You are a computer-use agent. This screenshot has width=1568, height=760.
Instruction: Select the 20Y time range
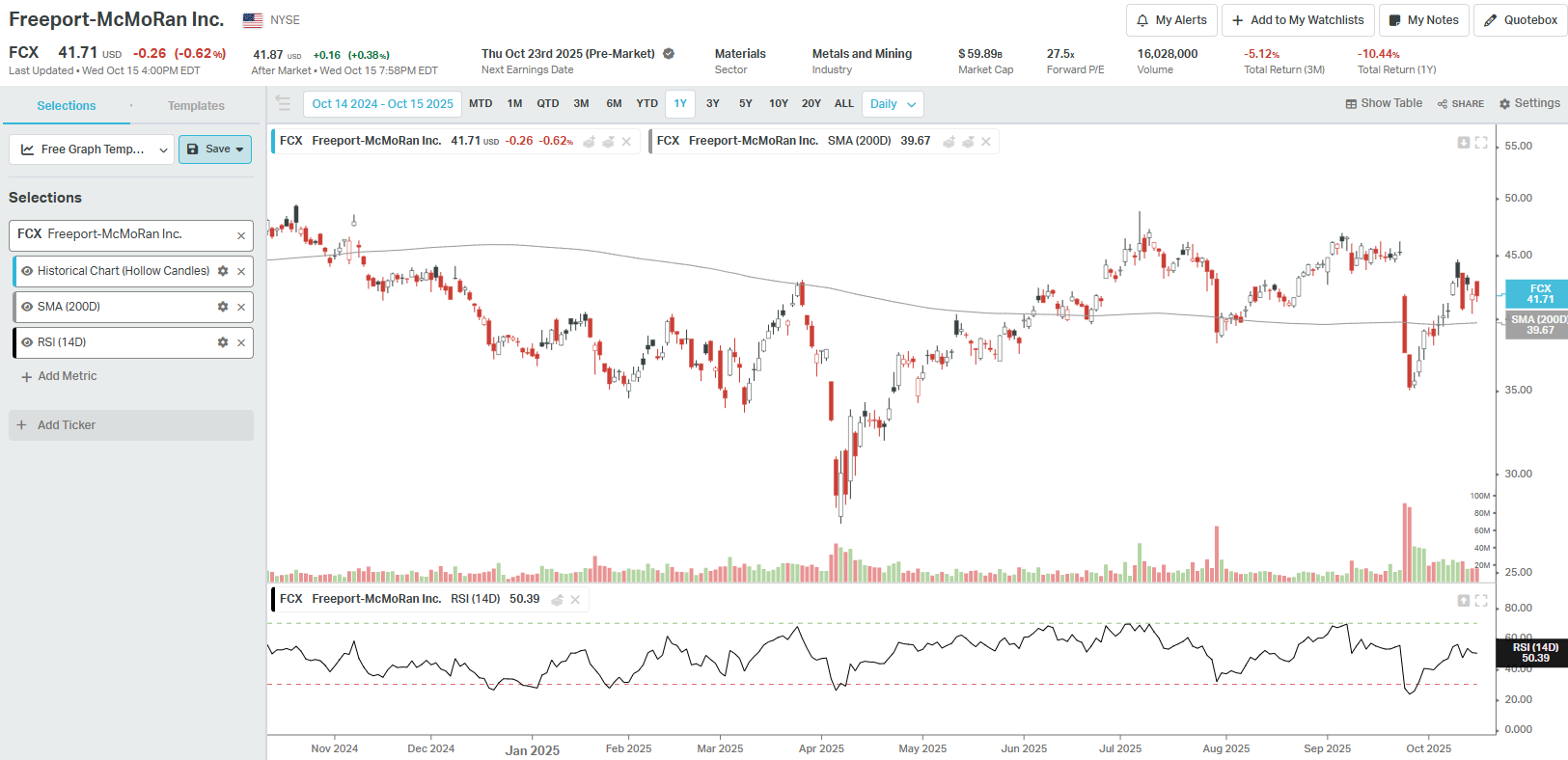click(x=812, y=103)
